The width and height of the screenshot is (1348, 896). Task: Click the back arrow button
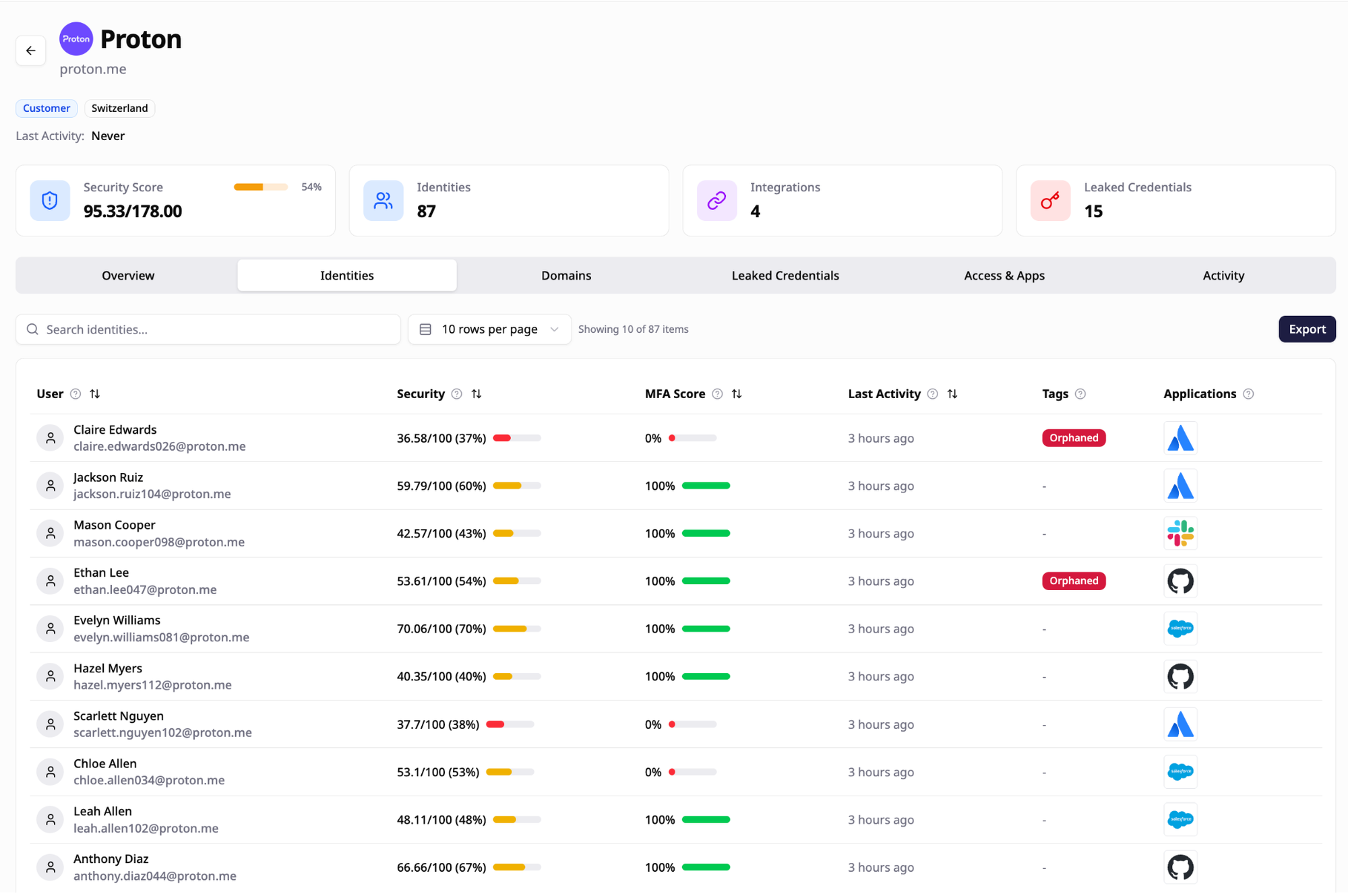pyautogui.click(x=30, y=51)
